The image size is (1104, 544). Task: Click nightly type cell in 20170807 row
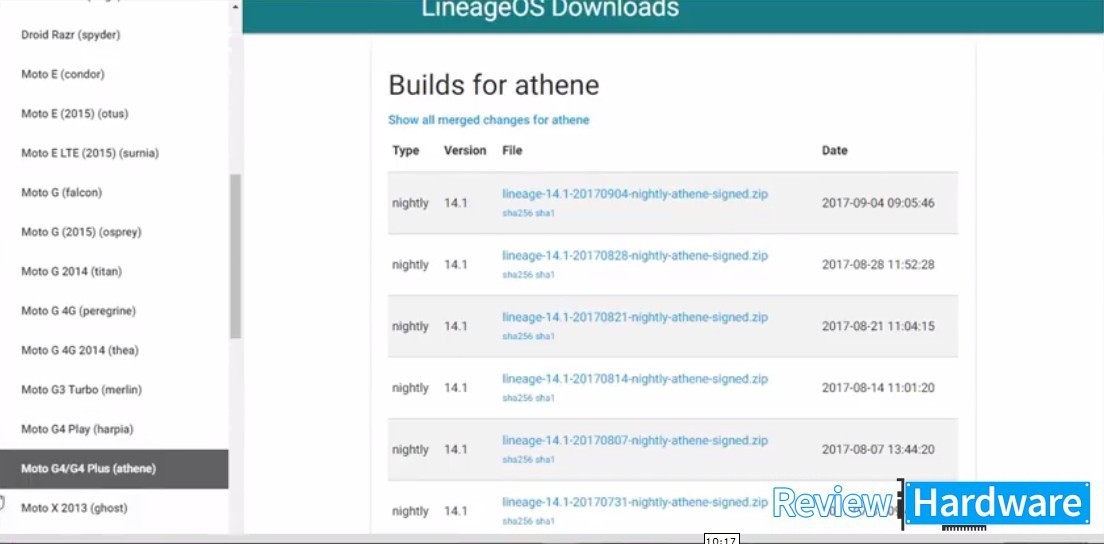coord(410,450)
